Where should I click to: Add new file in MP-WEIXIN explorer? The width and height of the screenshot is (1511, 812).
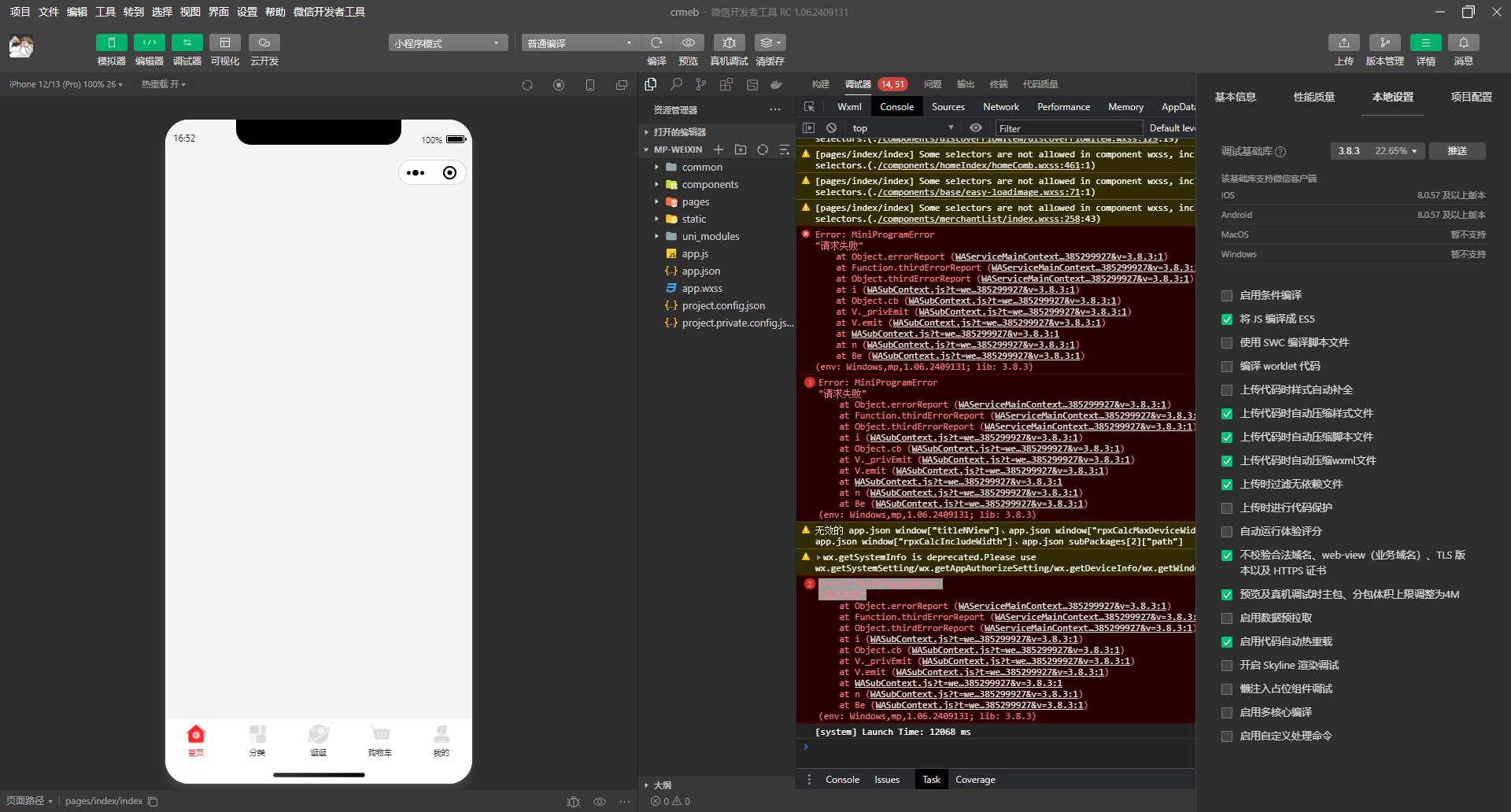click(x=719, y=149)
